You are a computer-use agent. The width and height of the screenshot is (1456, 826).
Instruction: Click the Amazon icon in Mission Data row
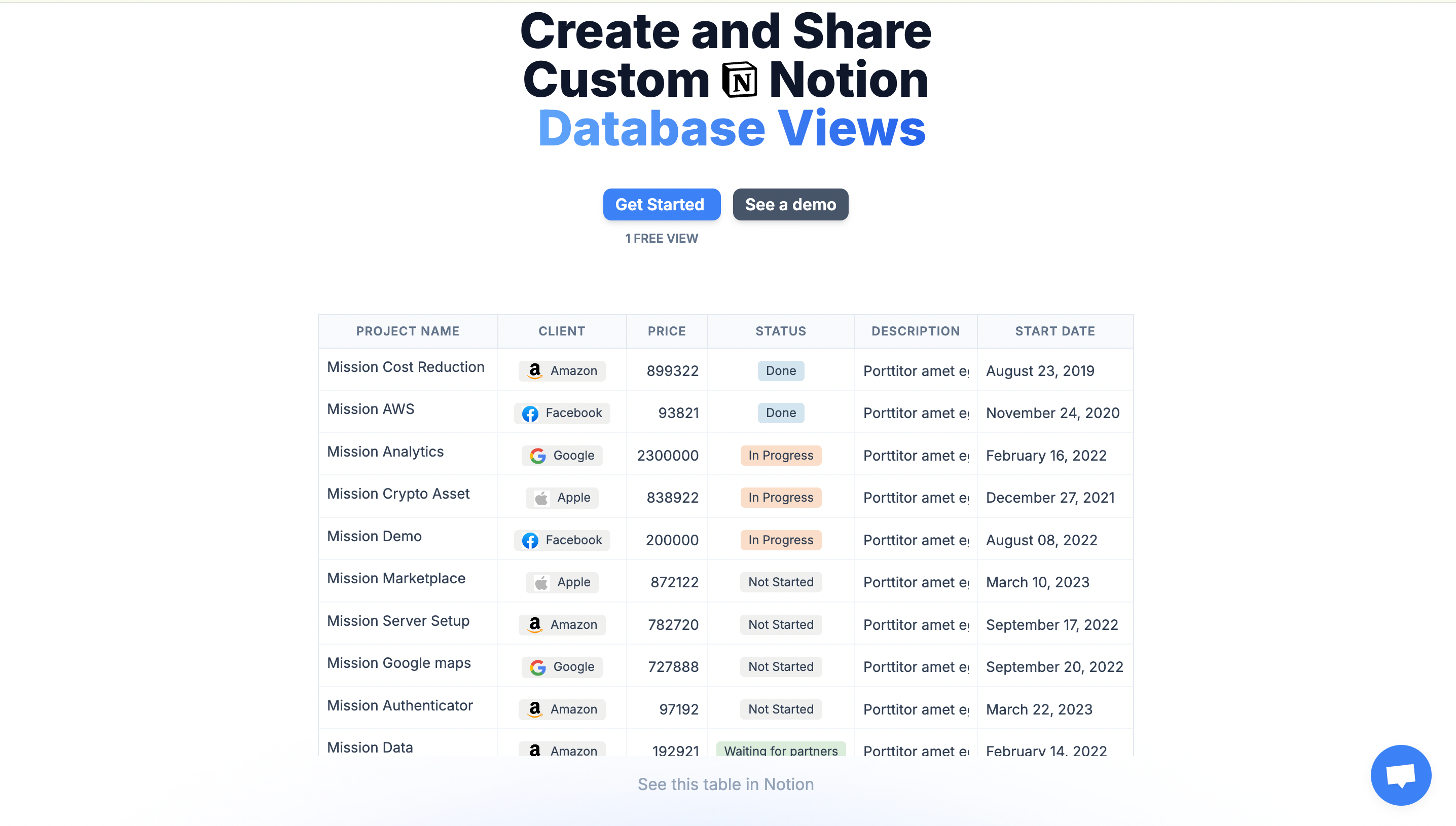534,750
